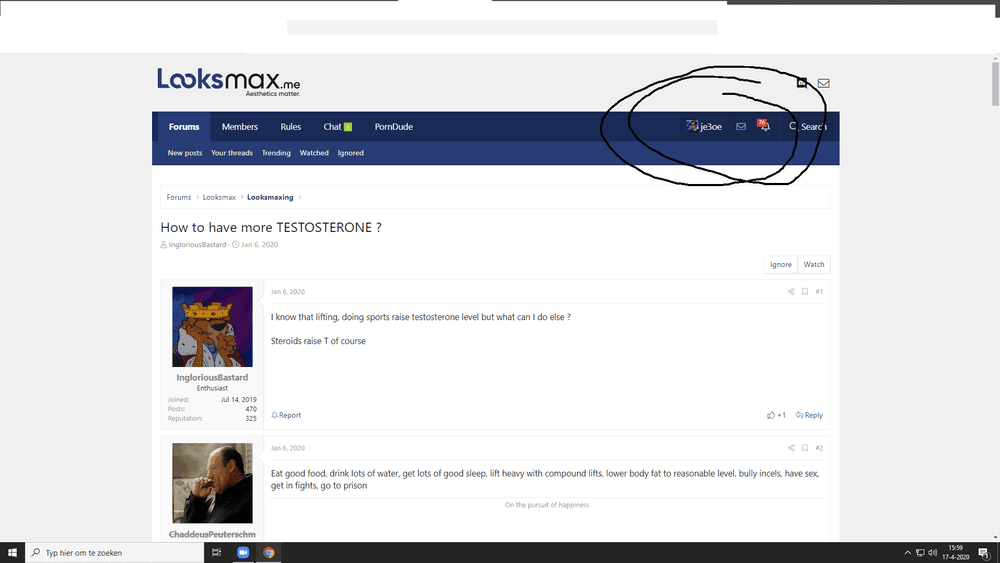
Task: Reply to InglouriousBastard's post
Action: click(809, 415)
